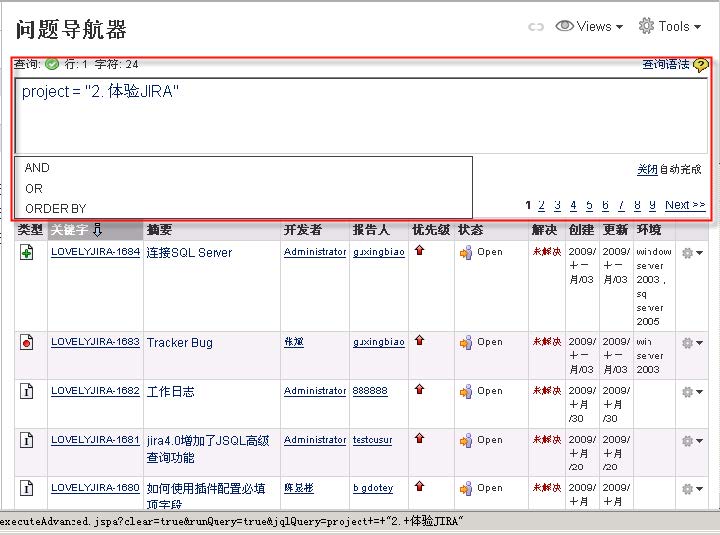Open the Views dropdown menu
Viewport: 720px width, 535px height.
[589, 26]
